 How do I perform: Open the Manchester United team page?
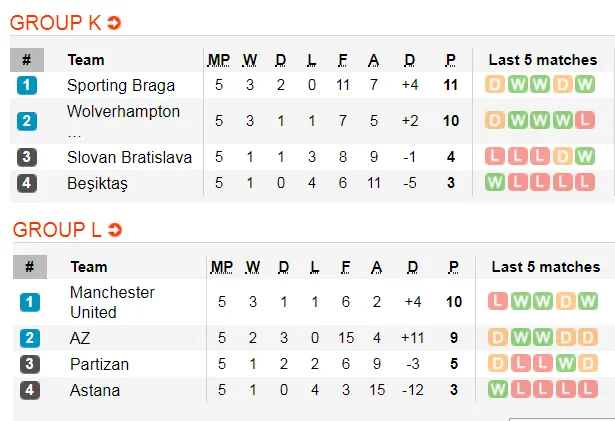pos(112,302)
